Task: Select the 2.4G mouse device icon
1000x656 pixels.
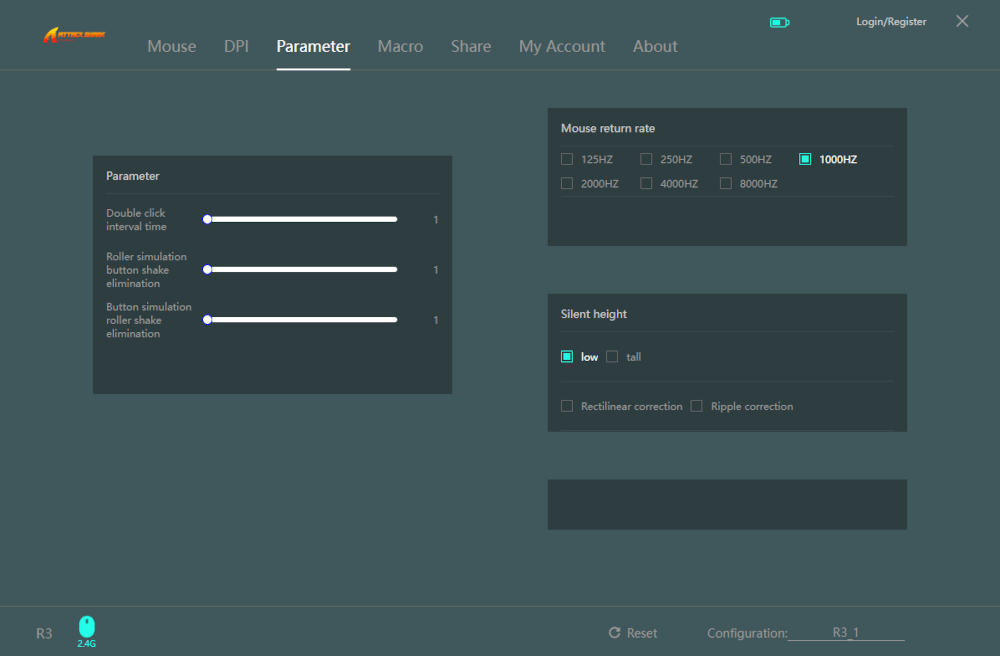Action: click(87, 627)
